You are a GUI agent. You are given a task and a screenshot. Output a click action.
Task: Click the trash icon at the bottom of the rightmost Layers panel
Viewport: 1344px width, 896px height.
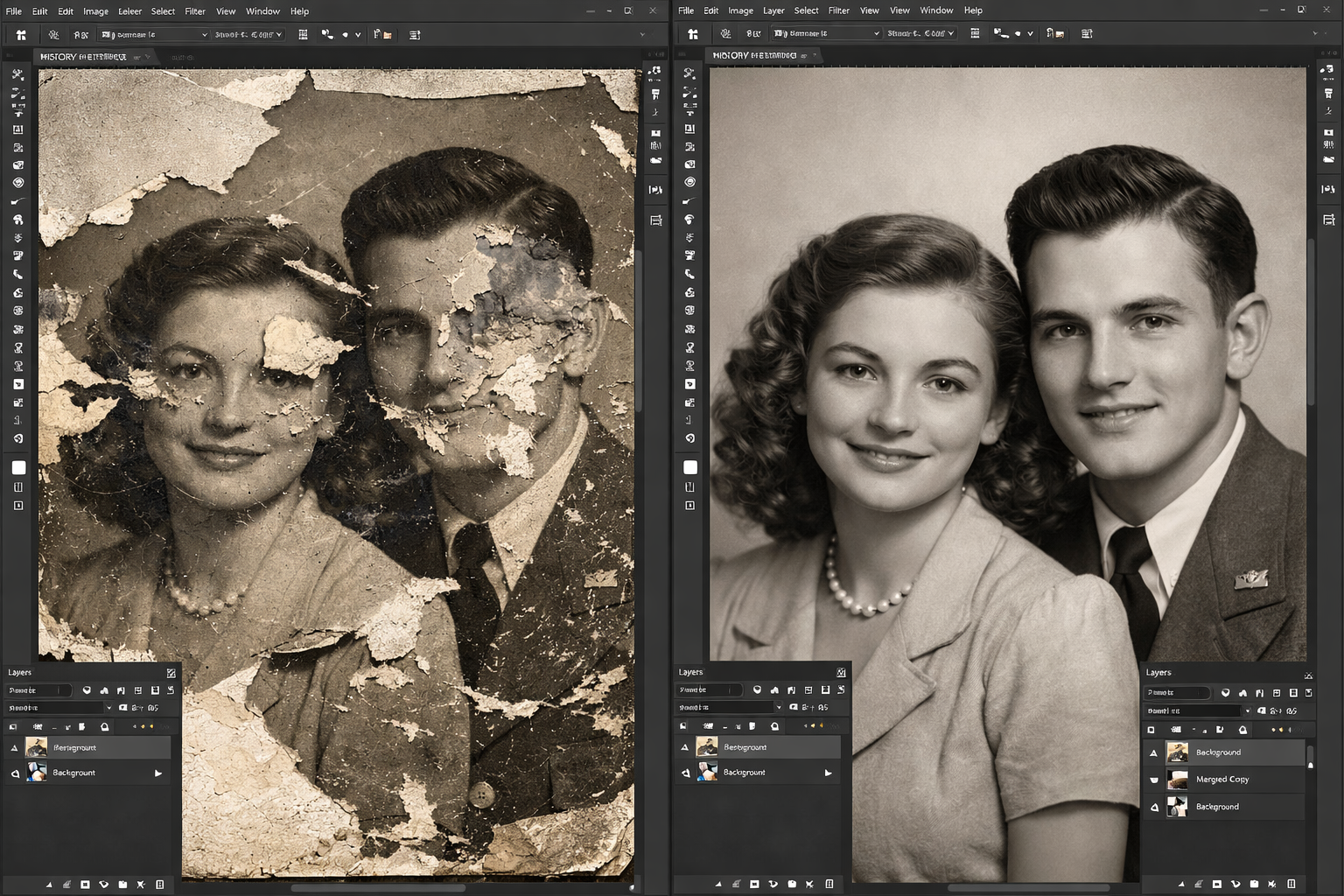pyautogui.click(x=1292, y=884)
